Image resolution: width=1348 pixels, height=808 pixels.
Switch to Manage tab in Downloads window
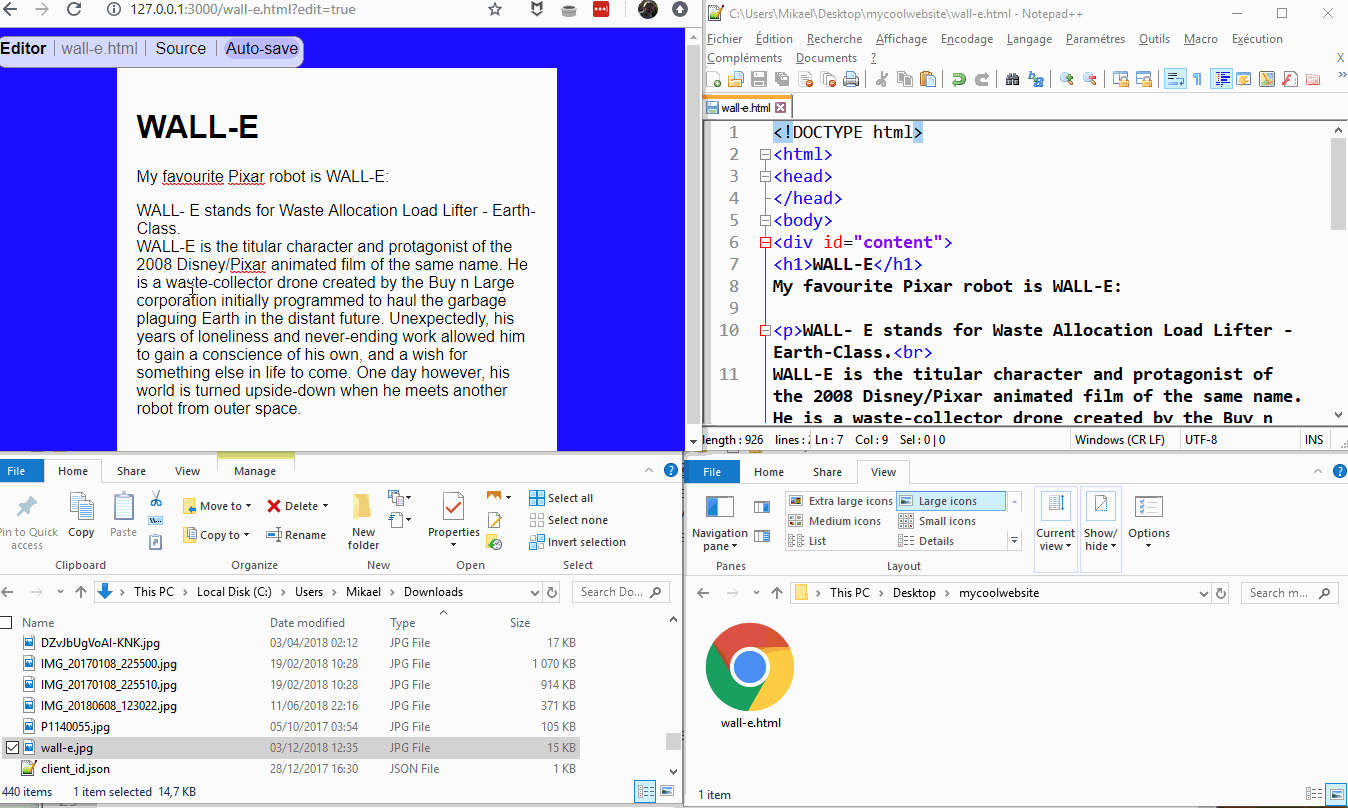[255, 471]
